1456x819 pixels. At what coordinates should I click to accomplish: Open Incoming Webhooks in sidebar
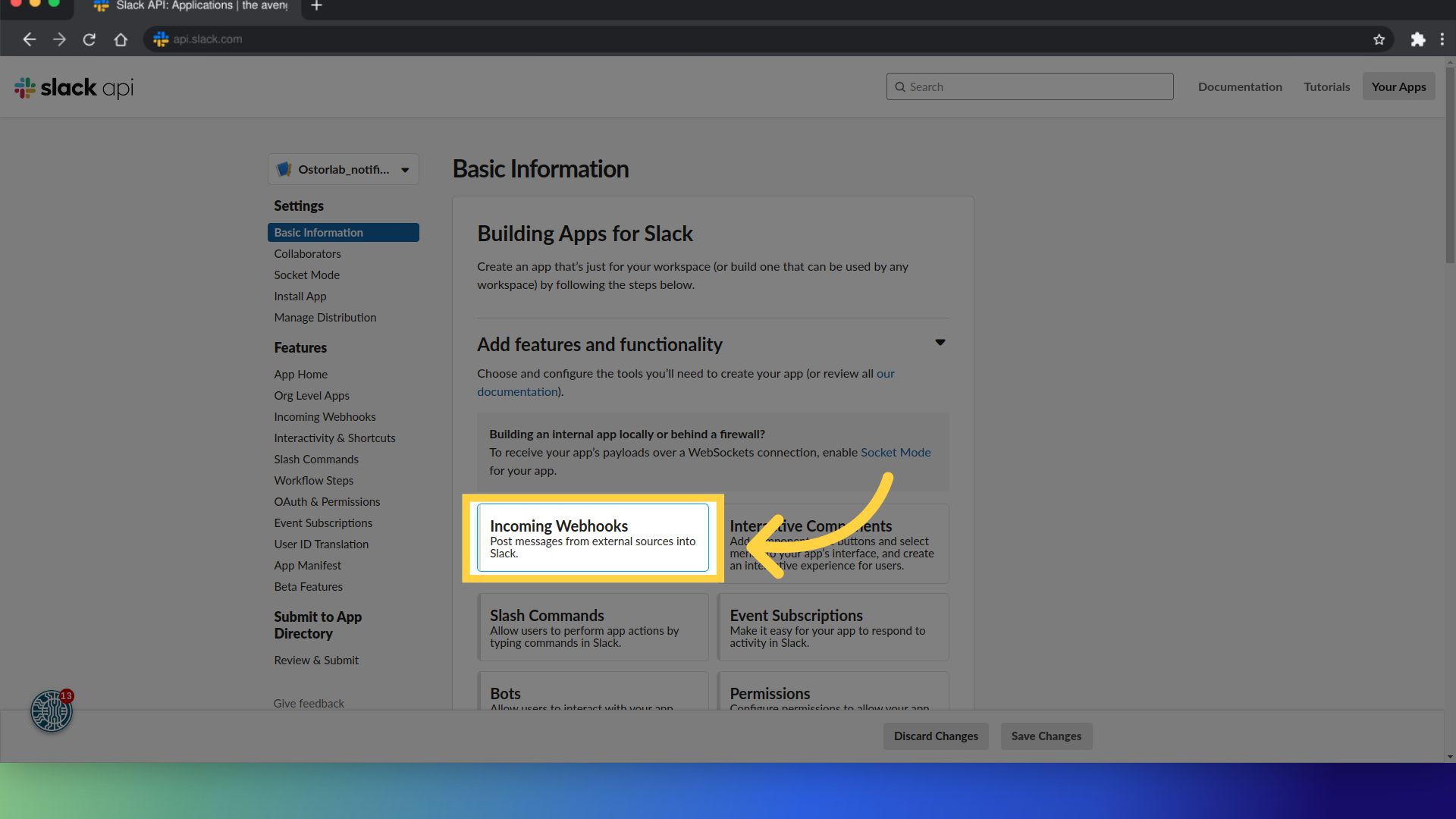[x=325, y=417]
